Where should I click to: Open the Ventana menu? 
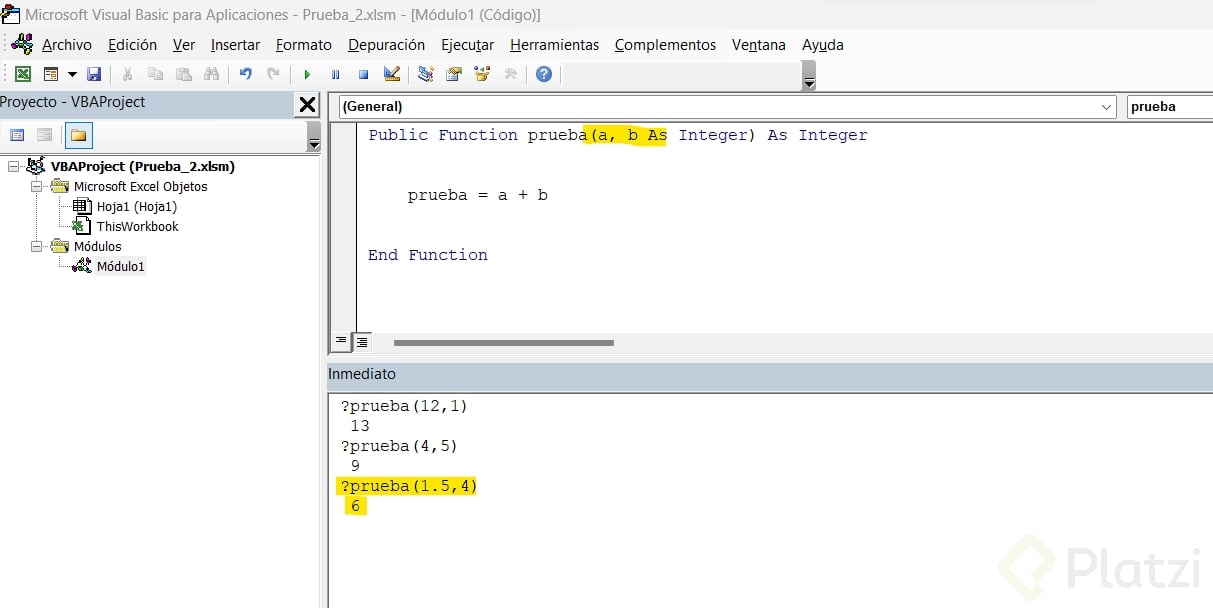[759, 45]
